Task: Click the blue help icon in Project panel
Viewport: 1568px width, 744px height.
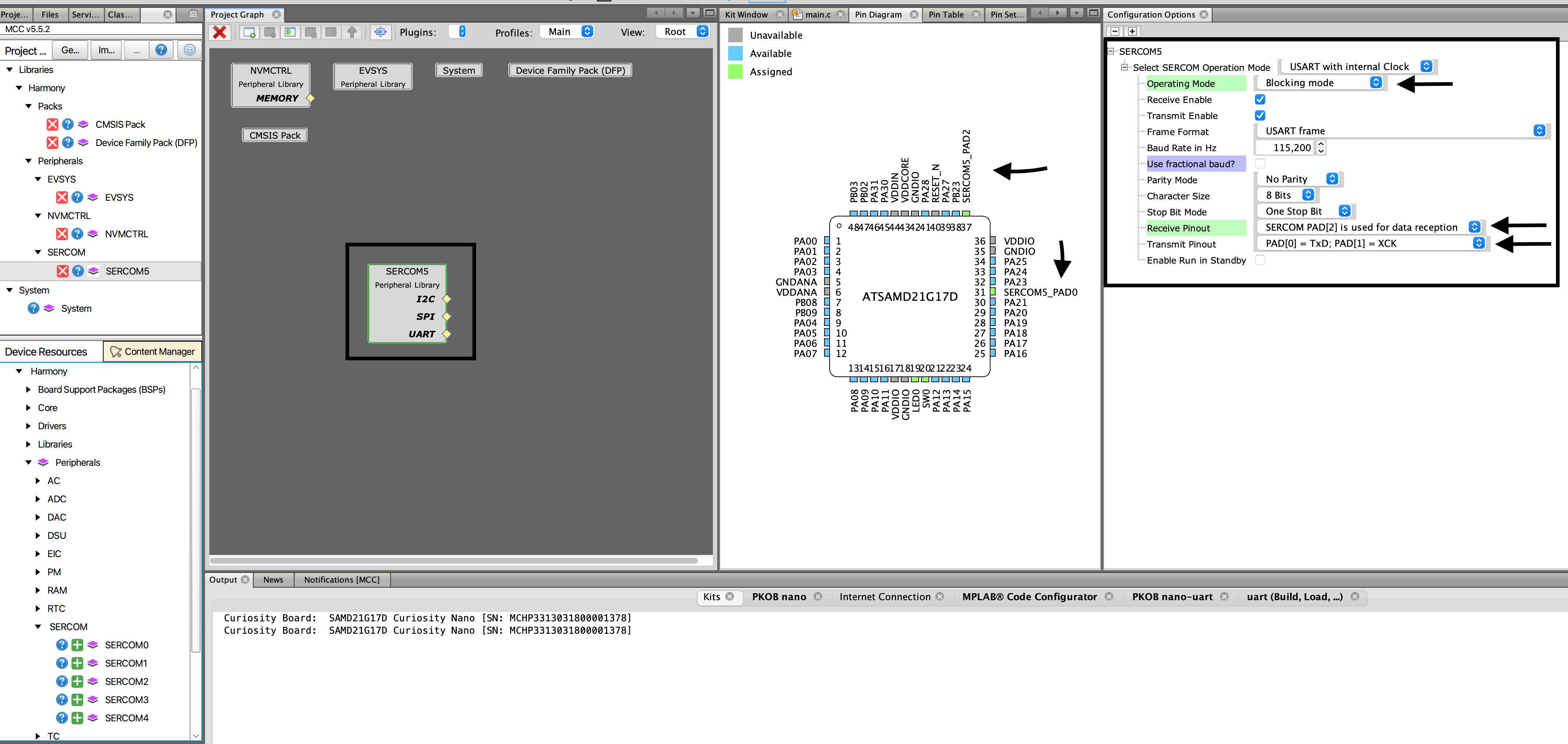Action: [x=161, y=50]
